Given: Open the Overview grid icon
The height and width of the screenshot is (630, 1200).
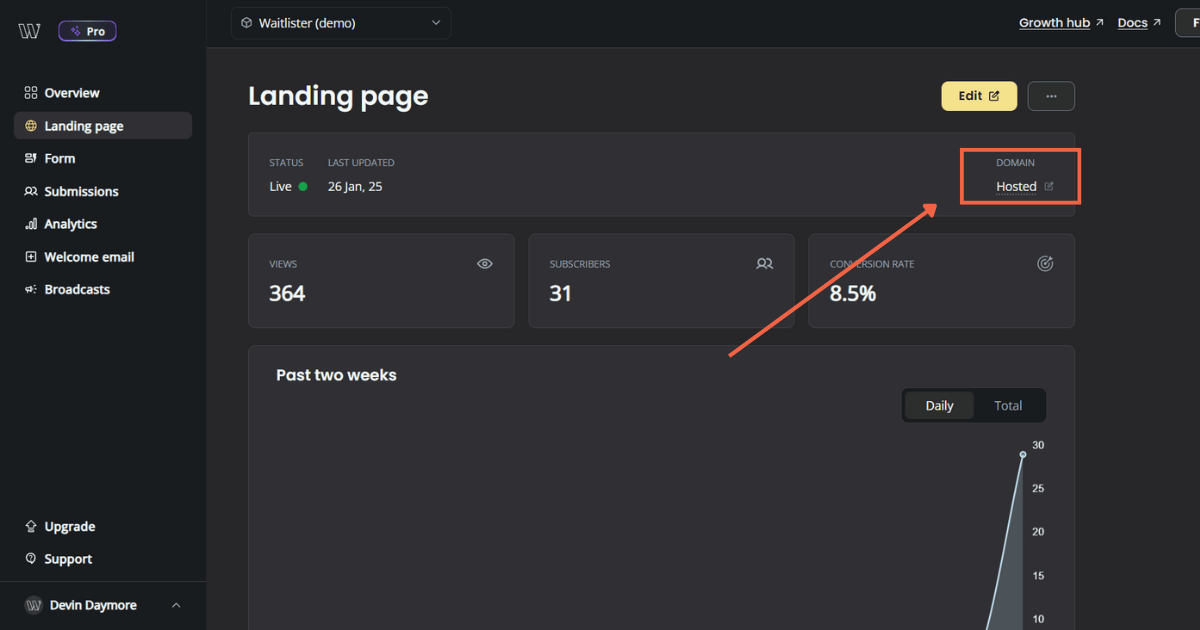Looking at the screenshot, I should pyautogui.click(x=29, y=92).
